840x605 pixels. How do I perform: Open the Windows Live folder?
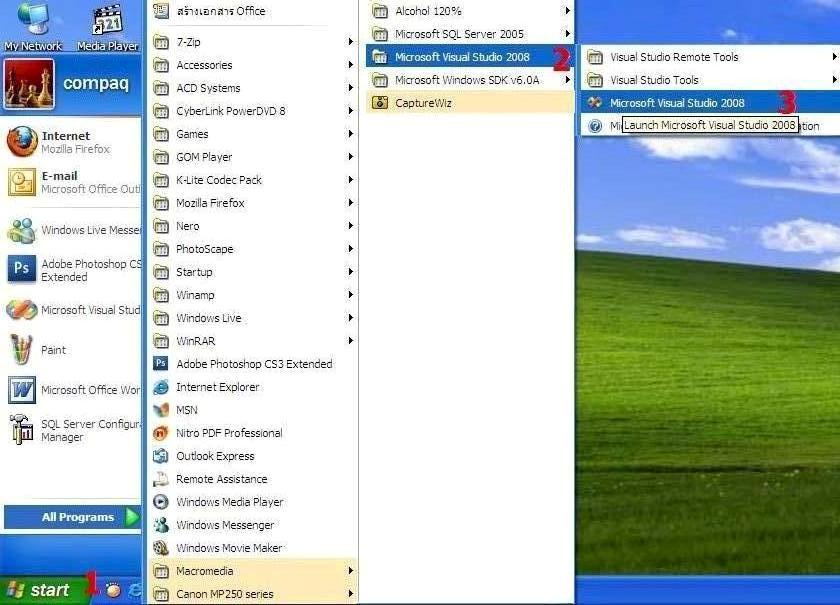(x=252, y=318)
